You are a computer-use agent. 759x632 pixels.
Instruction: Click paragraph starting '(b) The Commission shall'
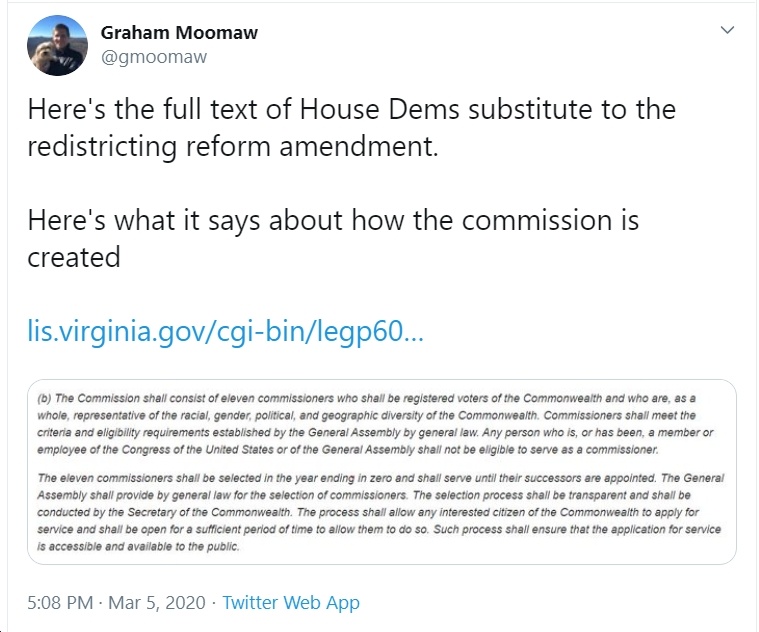tap(375, 424)
